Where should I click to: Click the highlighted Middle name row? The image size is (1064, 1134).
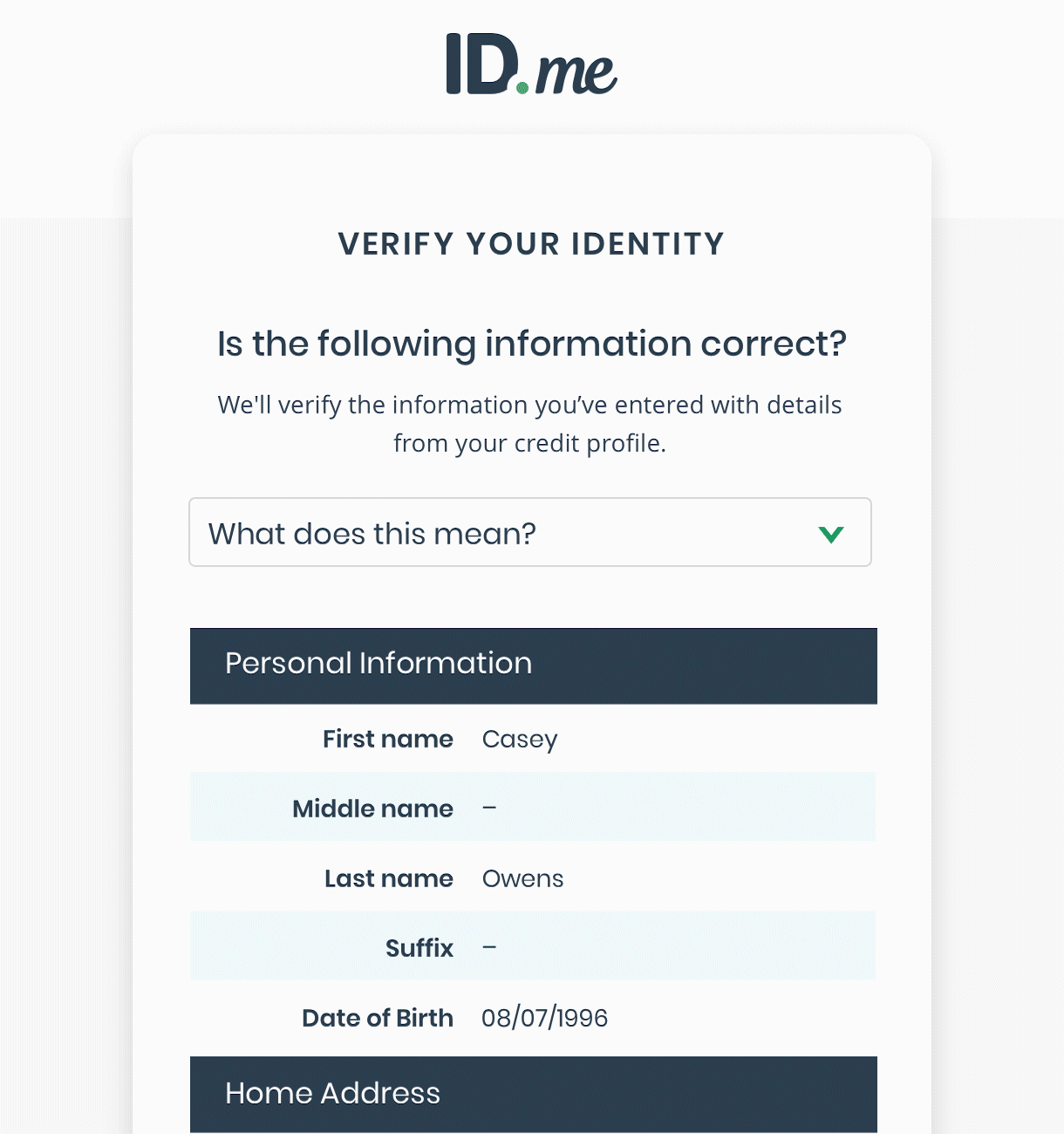(533, 808)
